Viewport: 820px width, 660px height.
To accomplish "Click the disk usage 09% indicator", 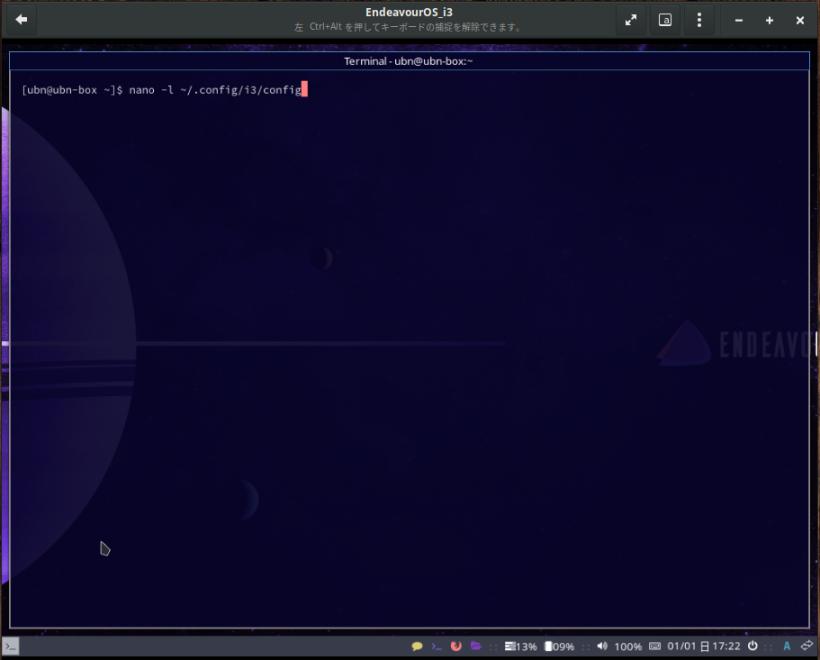I will 560,647.
